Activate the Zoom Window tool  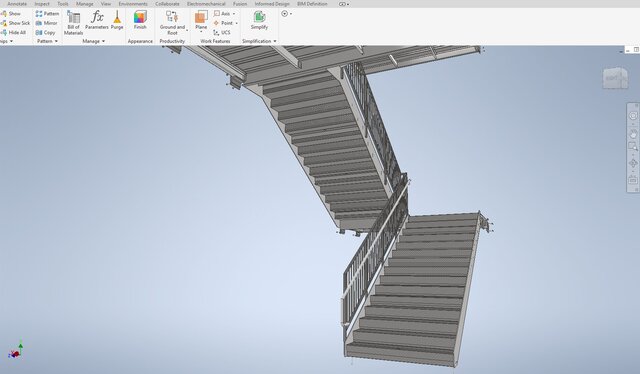(x=633, y=146)
